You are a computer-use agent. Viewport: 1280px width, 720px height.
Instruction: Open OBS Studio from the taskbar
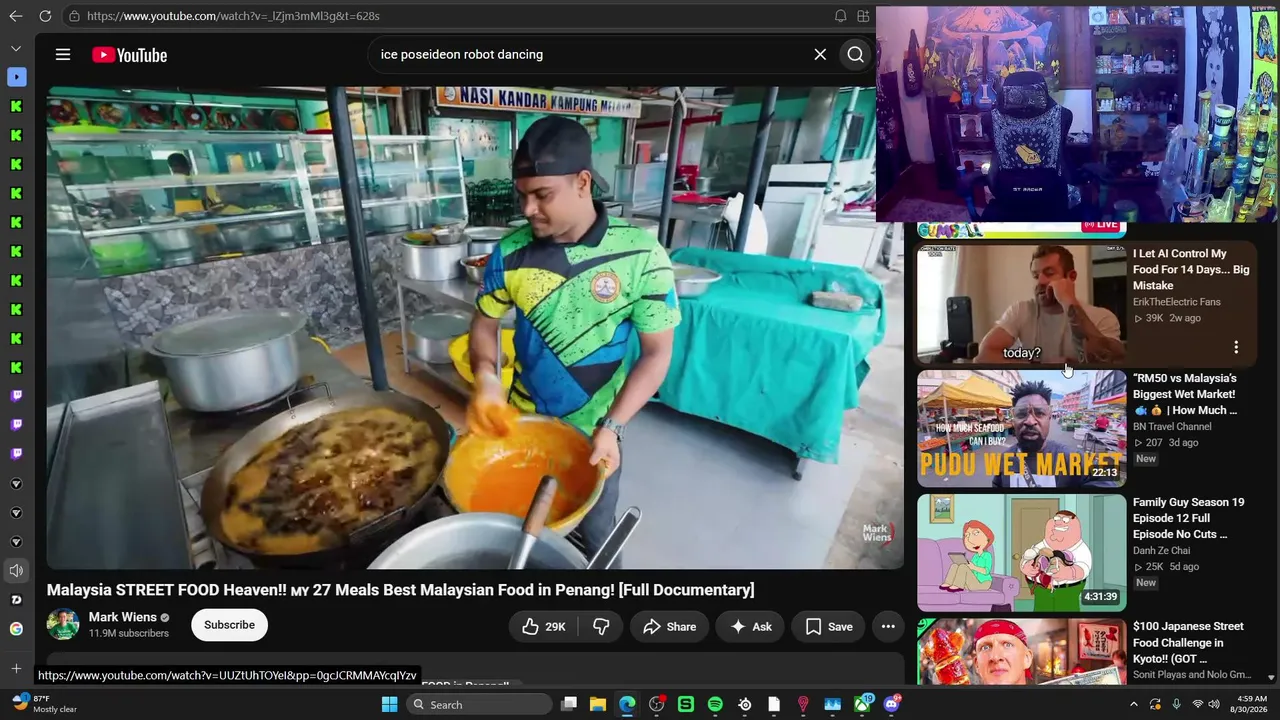click(x=657, y=705)
